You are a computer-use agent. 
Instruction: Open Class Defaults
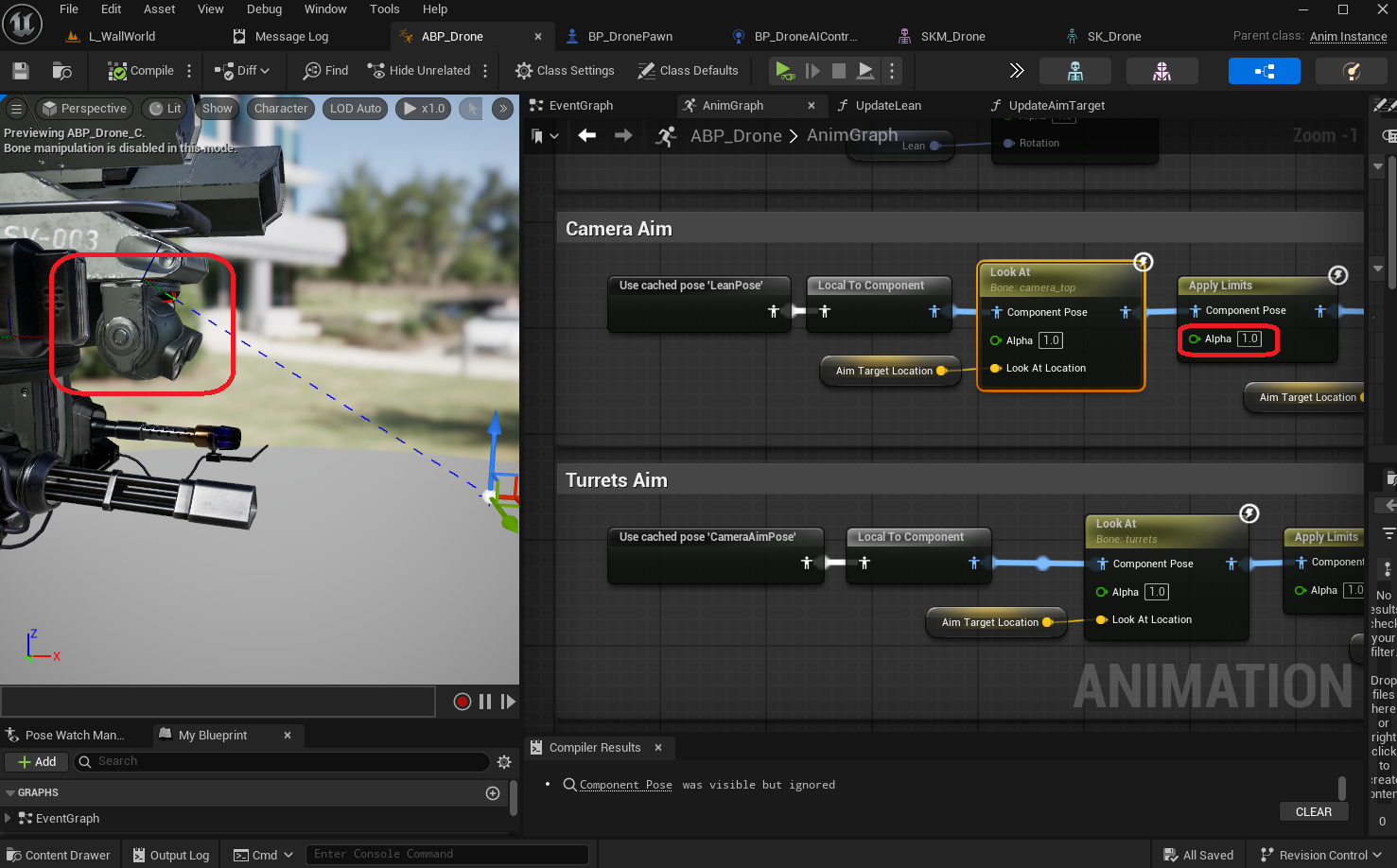[688, 71]
